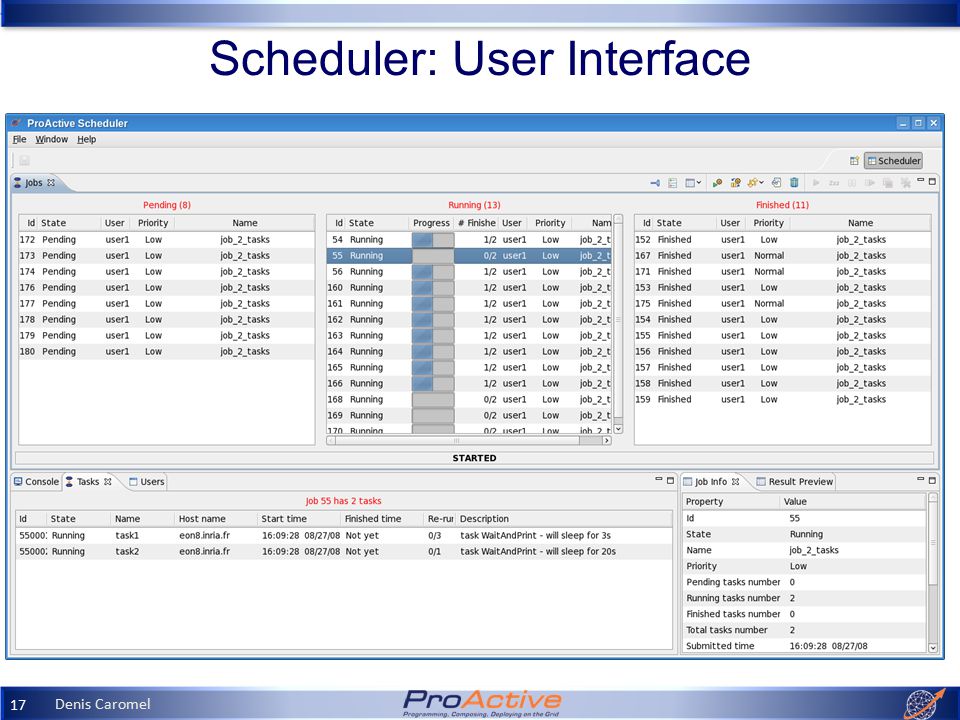The height and width of the screenshot is (720, 960).
Task: Click progress bar of running job 168
Action: click(433, 399)
